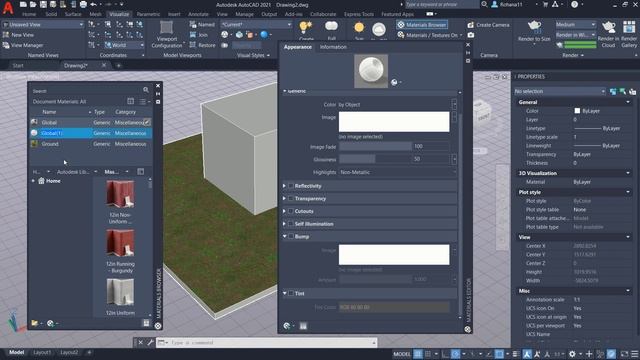This screenshot has height=360, width=640.
Task: Click the Create Material icon in Materials Editor bottom
Action: click(x=287, y=326)
